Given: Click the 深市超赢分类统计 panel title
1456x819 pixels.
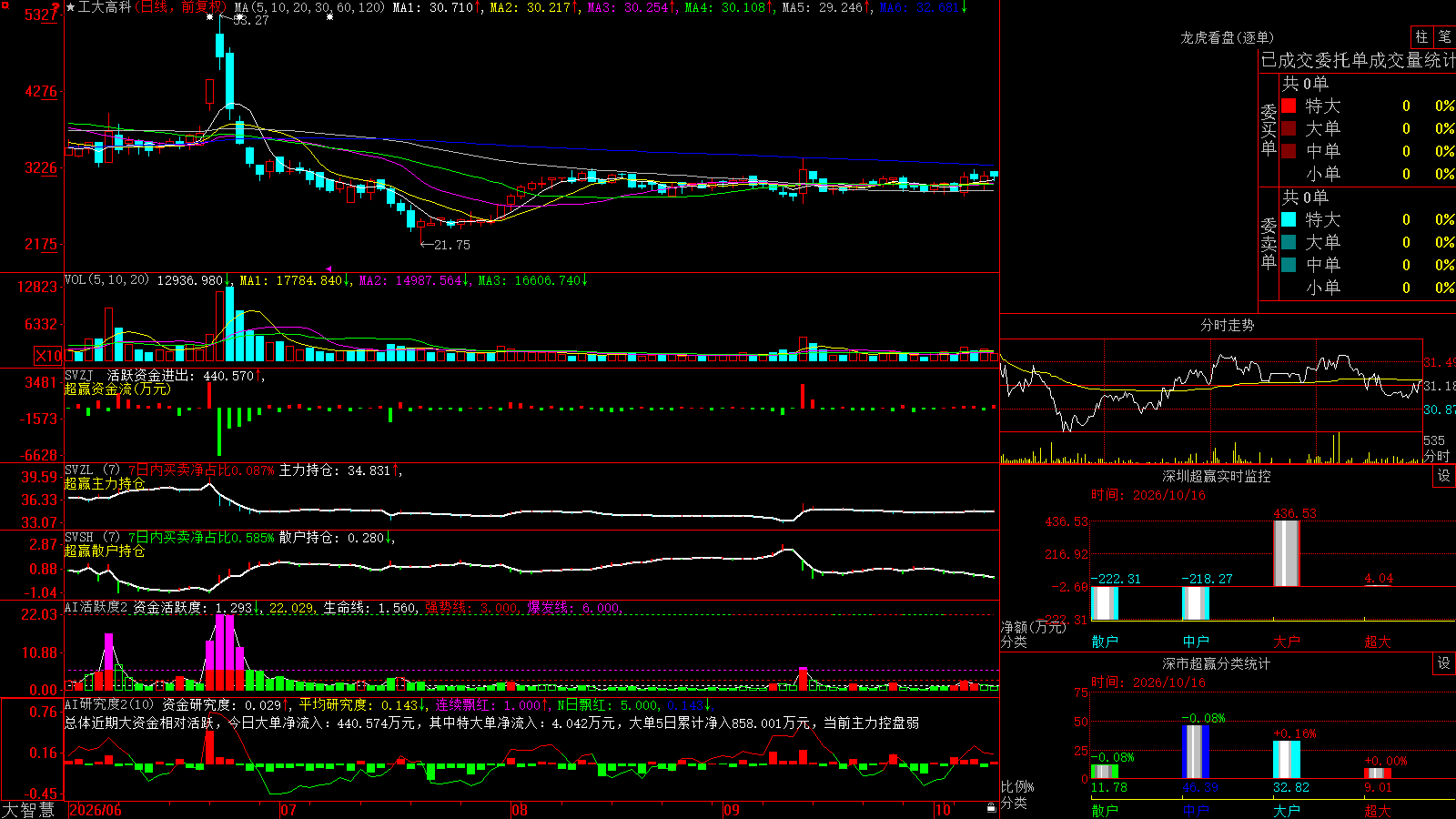Looking at the screenshot, I should coord(1216,663).
